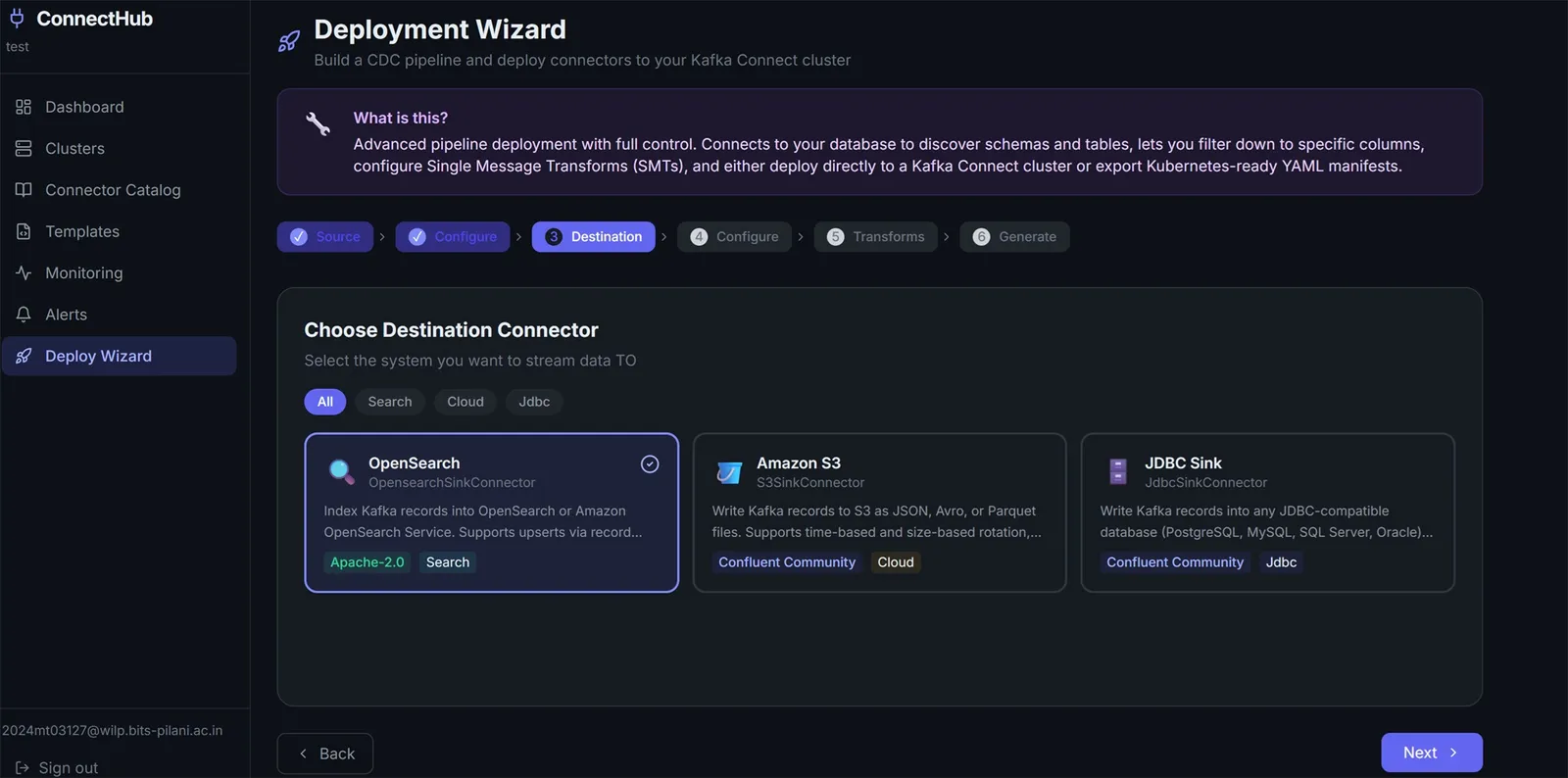1568x778 pixels.
Task: Select the Destination step 3
Action: pyautogui.click(x=594, y=237)
